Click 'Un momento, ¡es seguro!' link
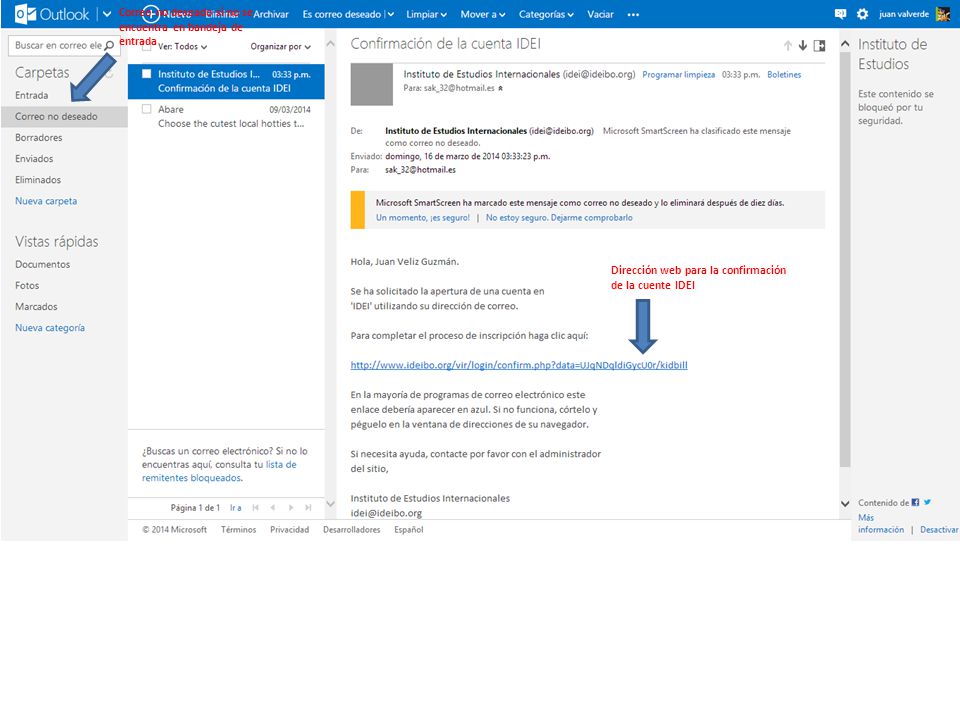Screen dimensions: 960x720 [422, 217]
